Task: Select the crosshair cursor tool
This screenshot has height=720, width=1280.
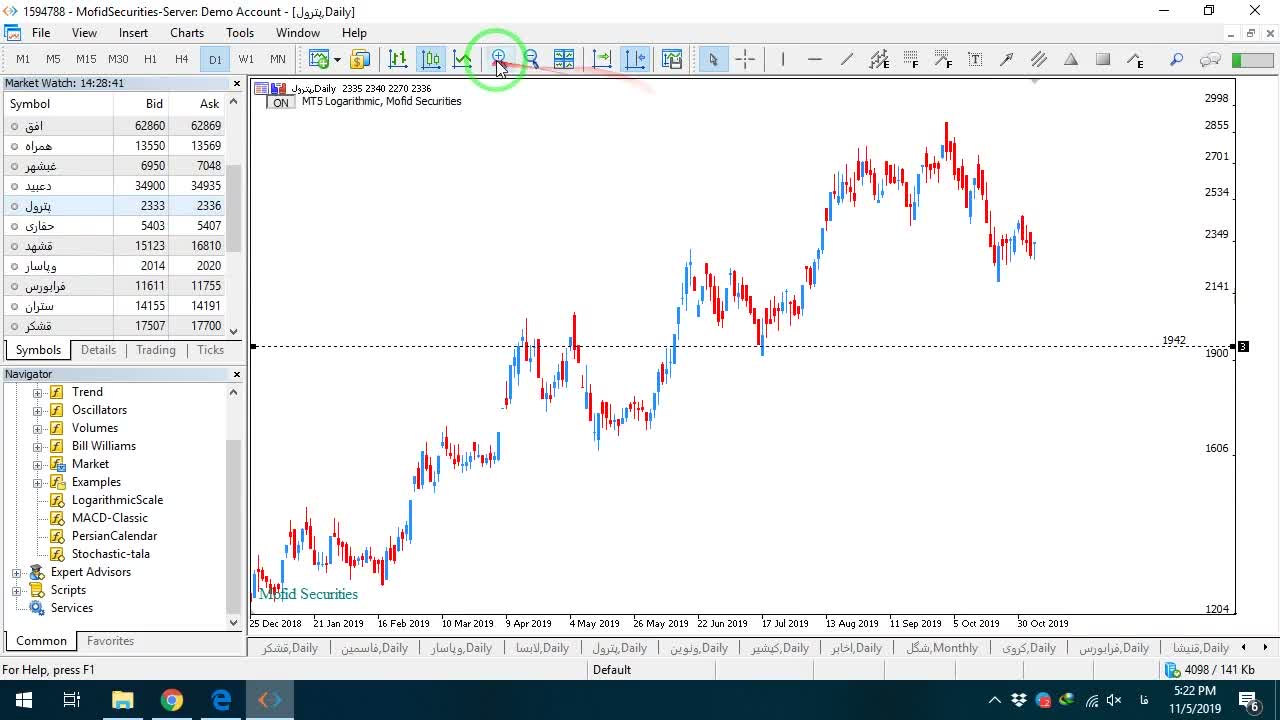Action: tap(745, 59)
